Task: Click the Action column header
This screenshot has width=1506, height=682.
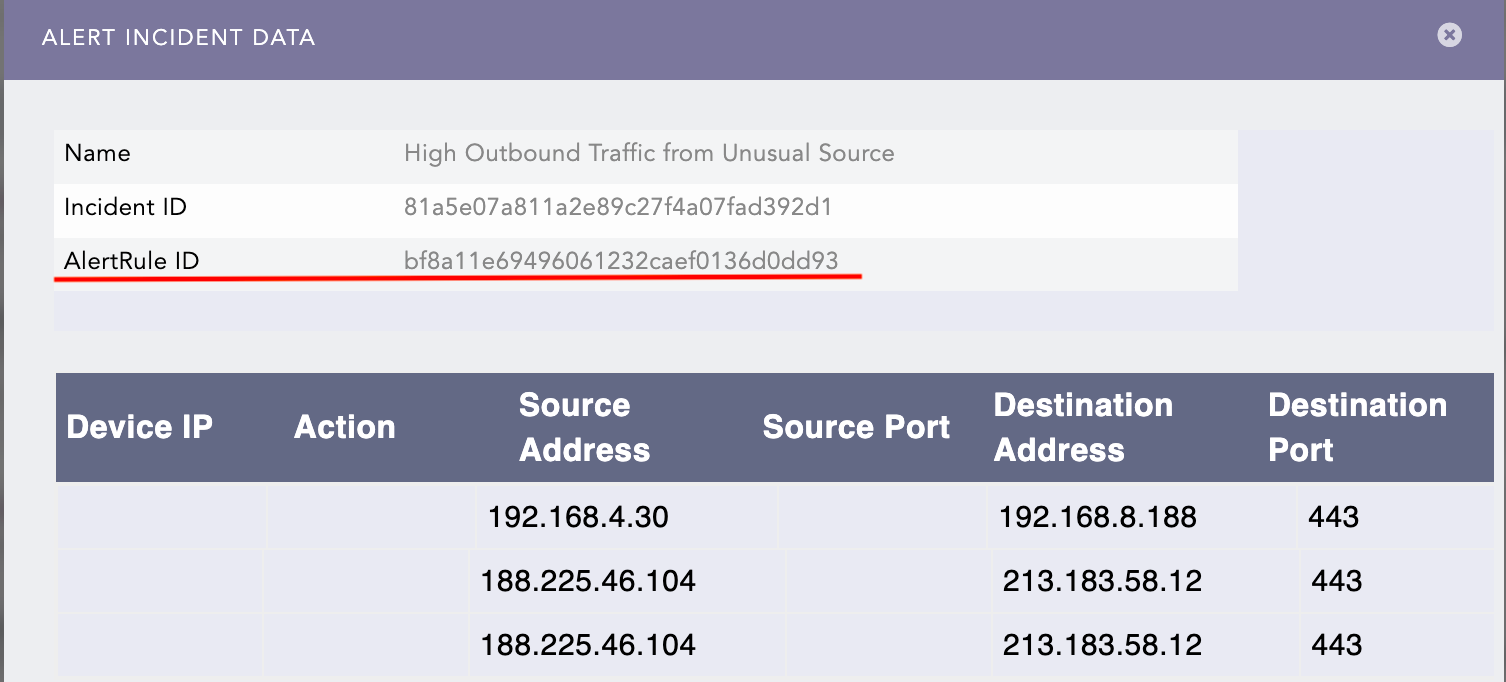Action: [344, 427]
